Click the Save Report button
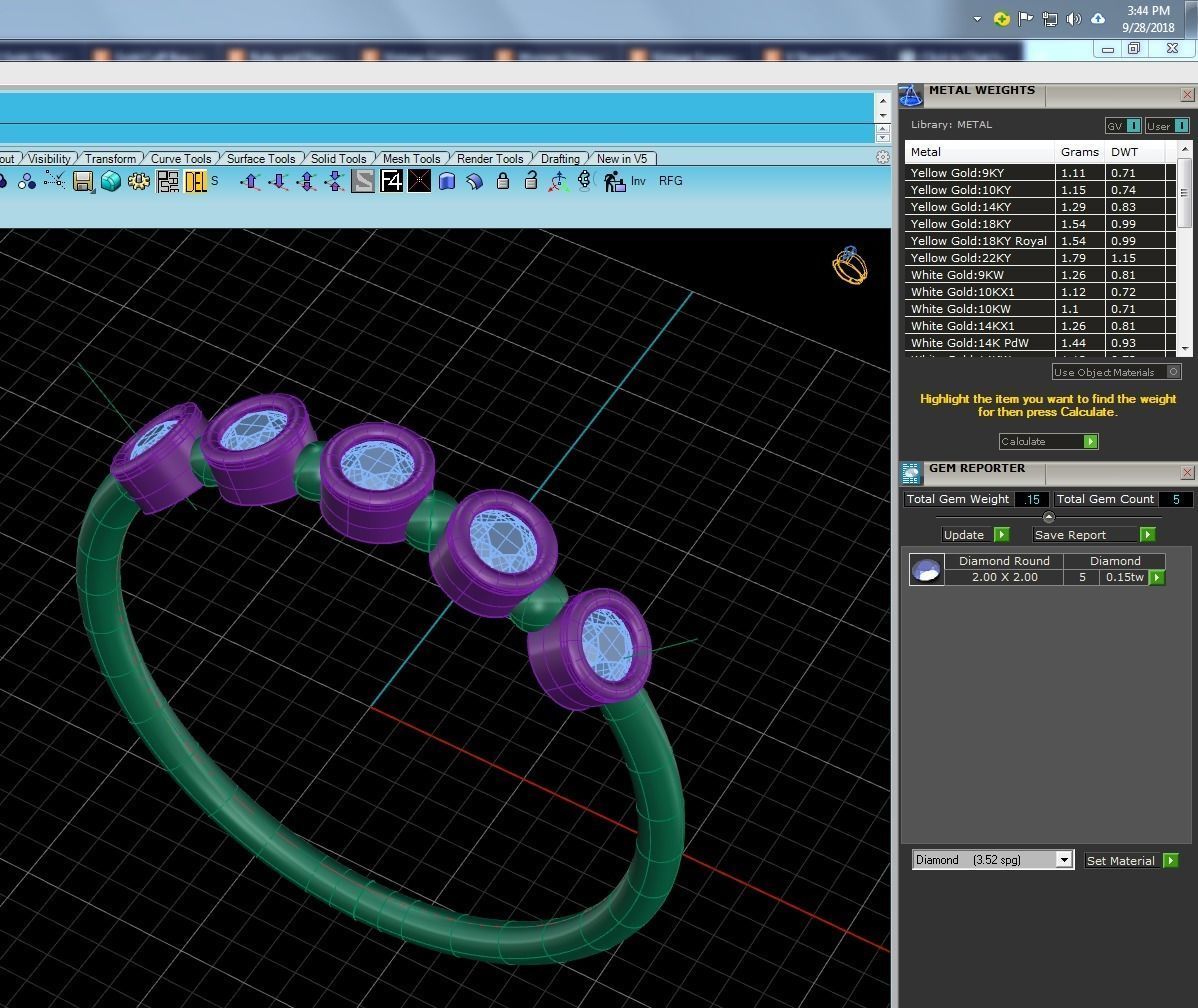Image resolution: width=1198 pixels, height=1008 pixels. click(x=1094, y=535)
